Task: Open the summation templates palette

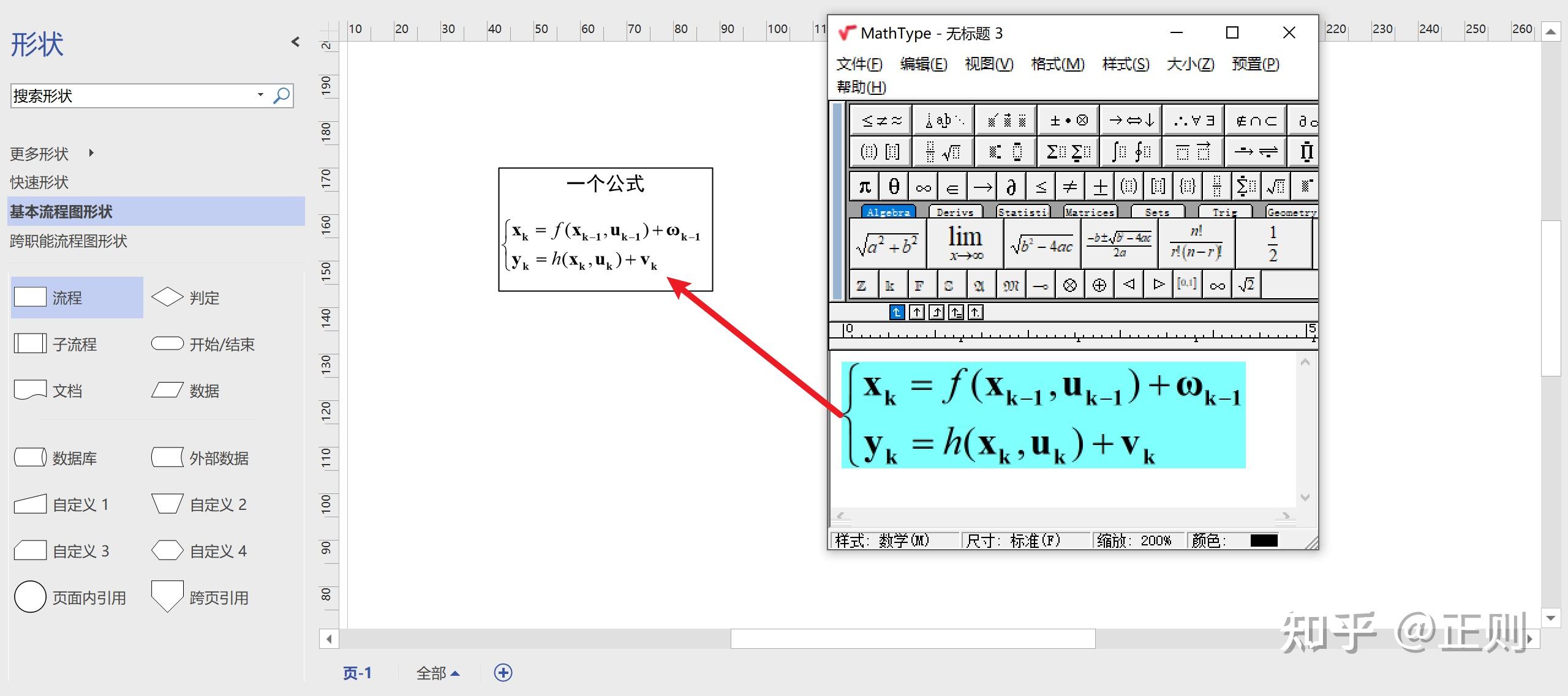Action: [x=1067, y=151]
